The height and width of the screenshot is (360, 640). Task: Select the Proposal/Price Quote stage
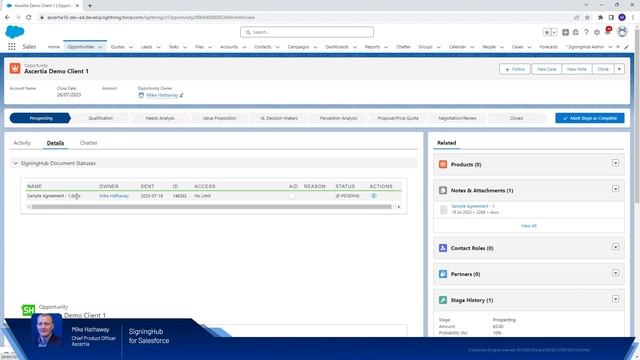[x=398, y=118]
